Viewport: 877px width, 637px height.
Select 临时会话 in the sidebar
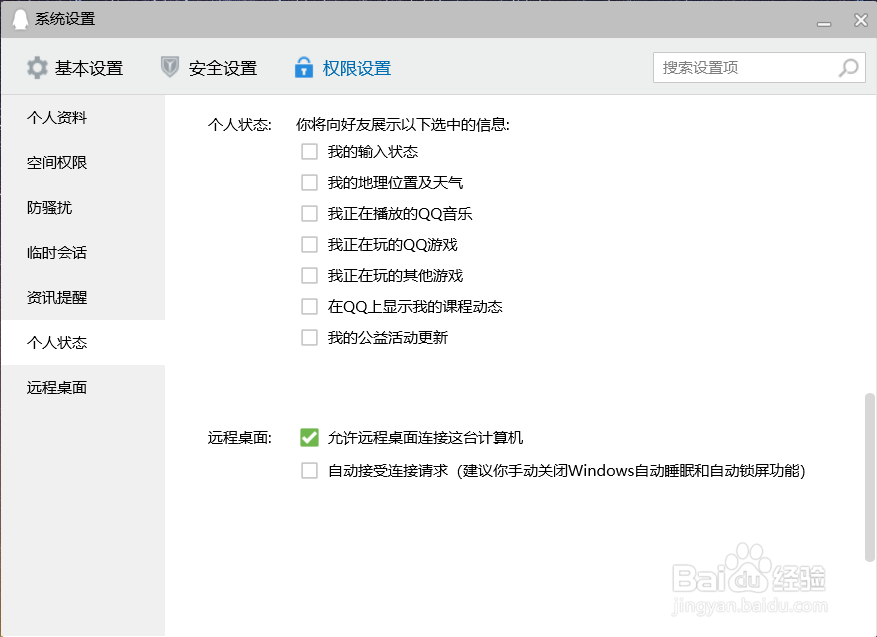[x=83, y=253]
